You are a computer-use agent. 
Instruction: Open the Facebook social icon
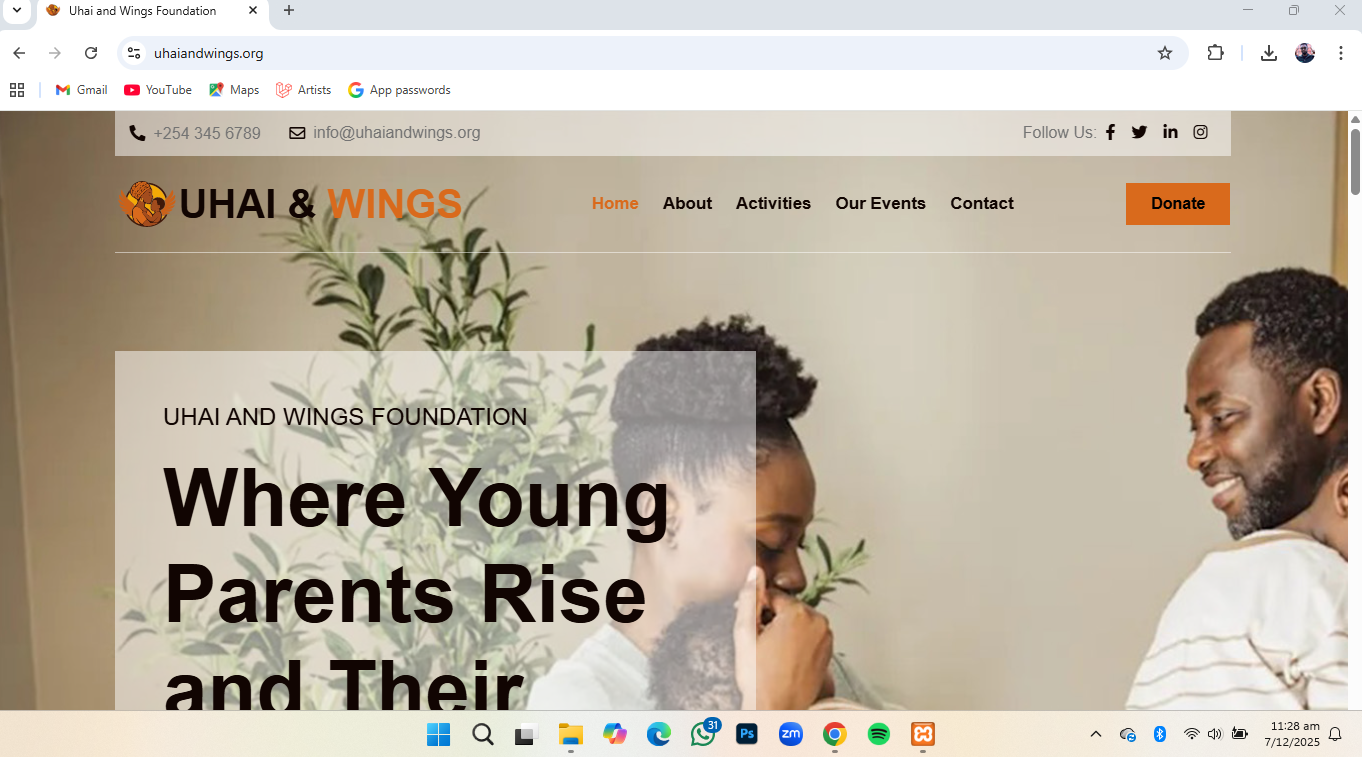coord(1110,132)
